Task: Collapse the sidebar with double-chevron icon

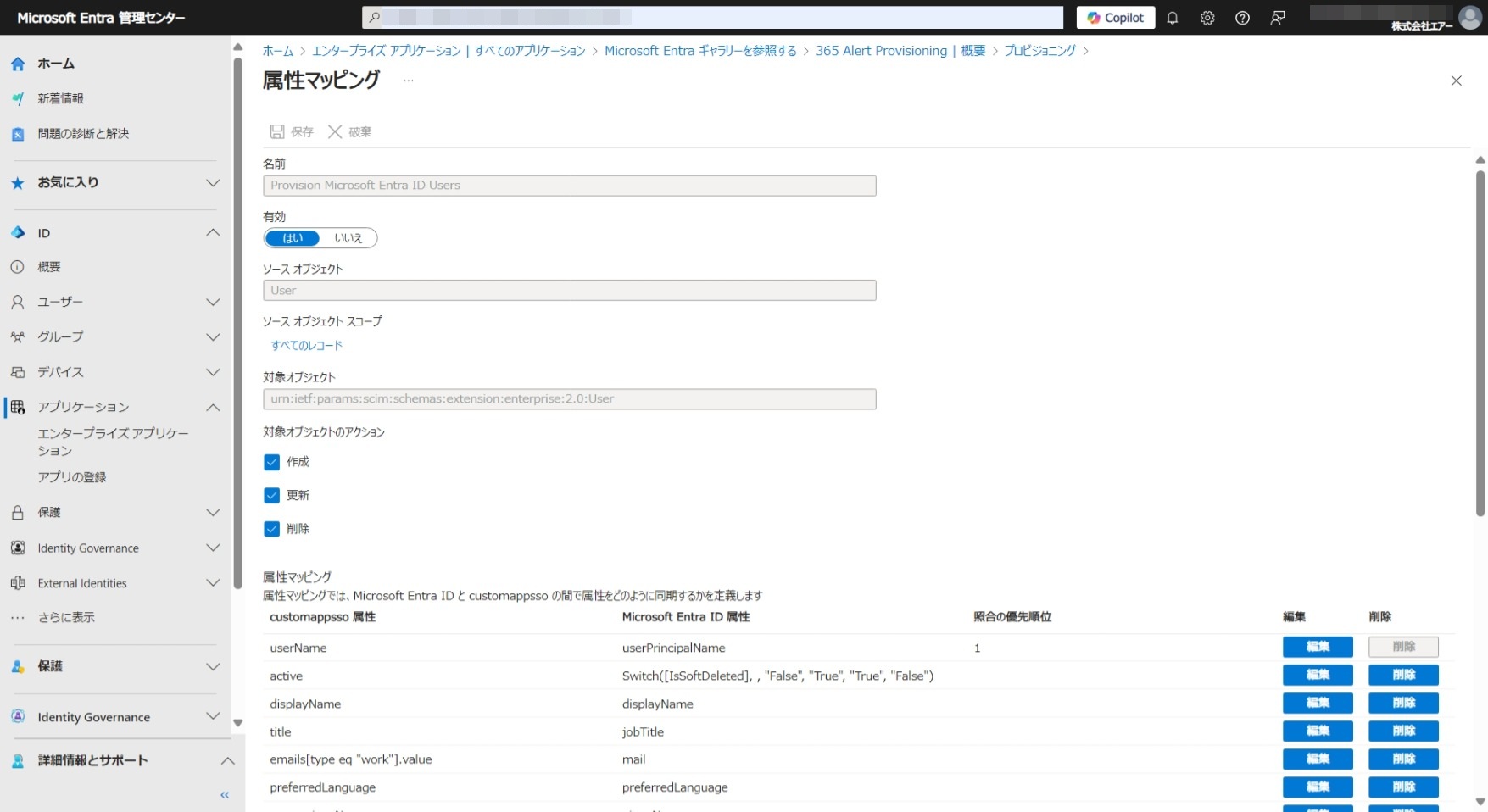Action: coord(225,795)
